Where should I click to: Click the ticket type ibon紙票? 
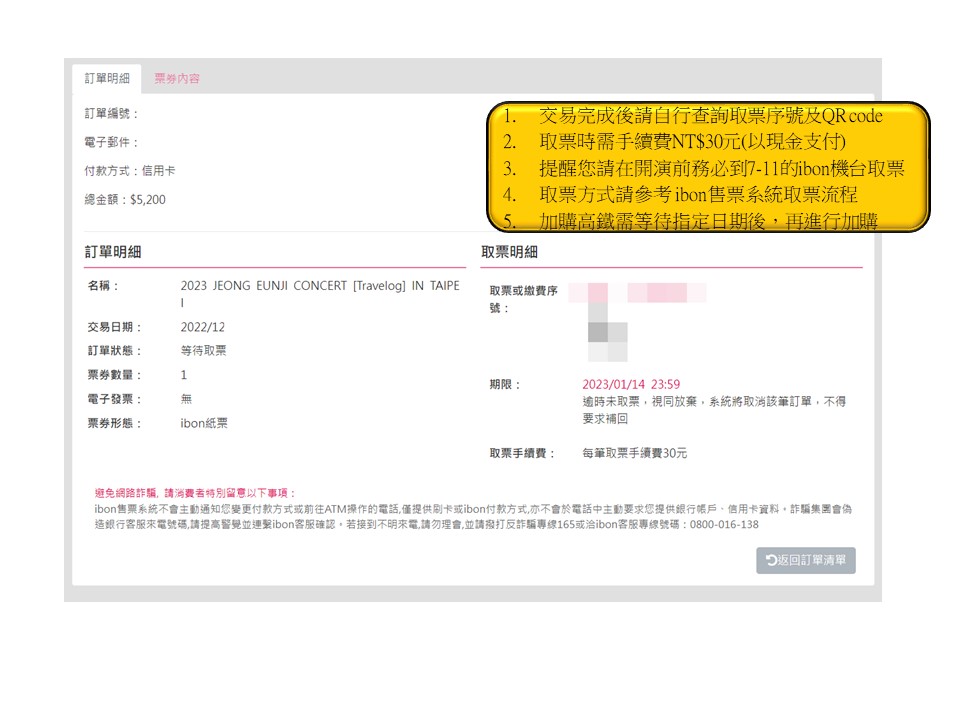click(x=204, y=423)
